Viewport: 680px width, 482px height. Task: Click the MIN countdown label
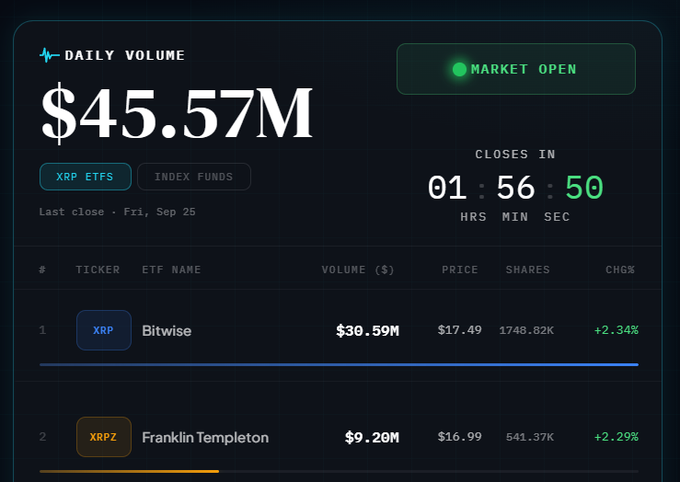(x=515, y=217)
